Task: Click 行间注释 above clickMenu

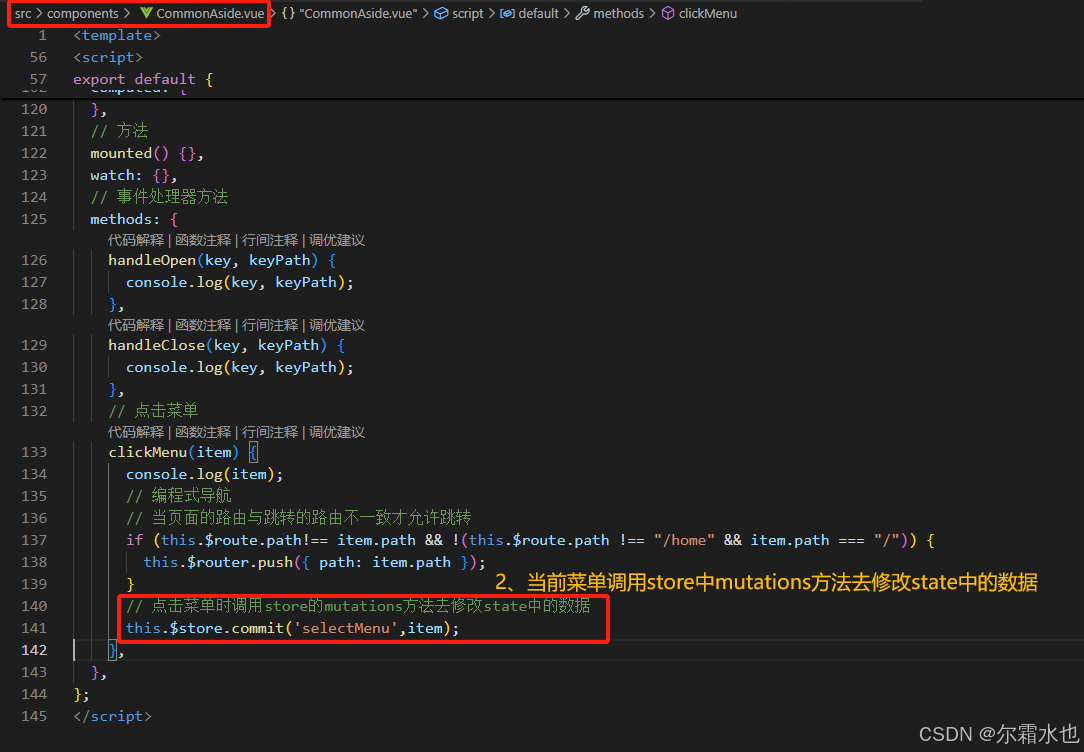Action: click(x=270, y=432)
